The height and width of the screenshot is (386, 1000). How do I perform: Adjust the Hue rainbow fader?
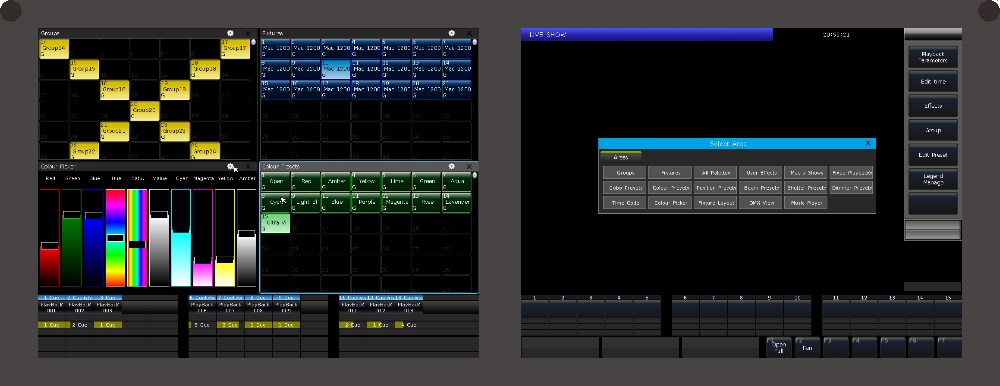coord(115,238)
